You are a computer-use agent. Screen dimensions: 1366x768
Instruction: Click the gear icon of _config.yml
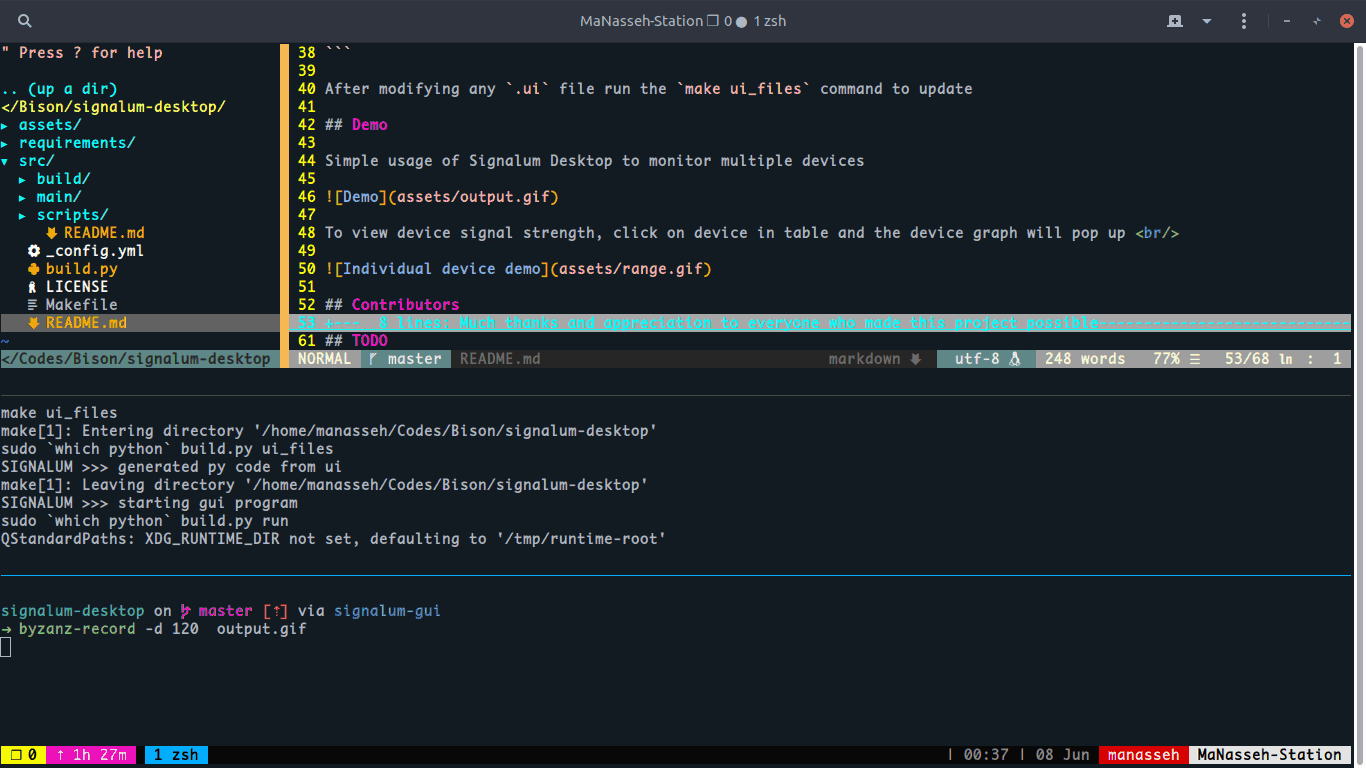click(34, 251)
